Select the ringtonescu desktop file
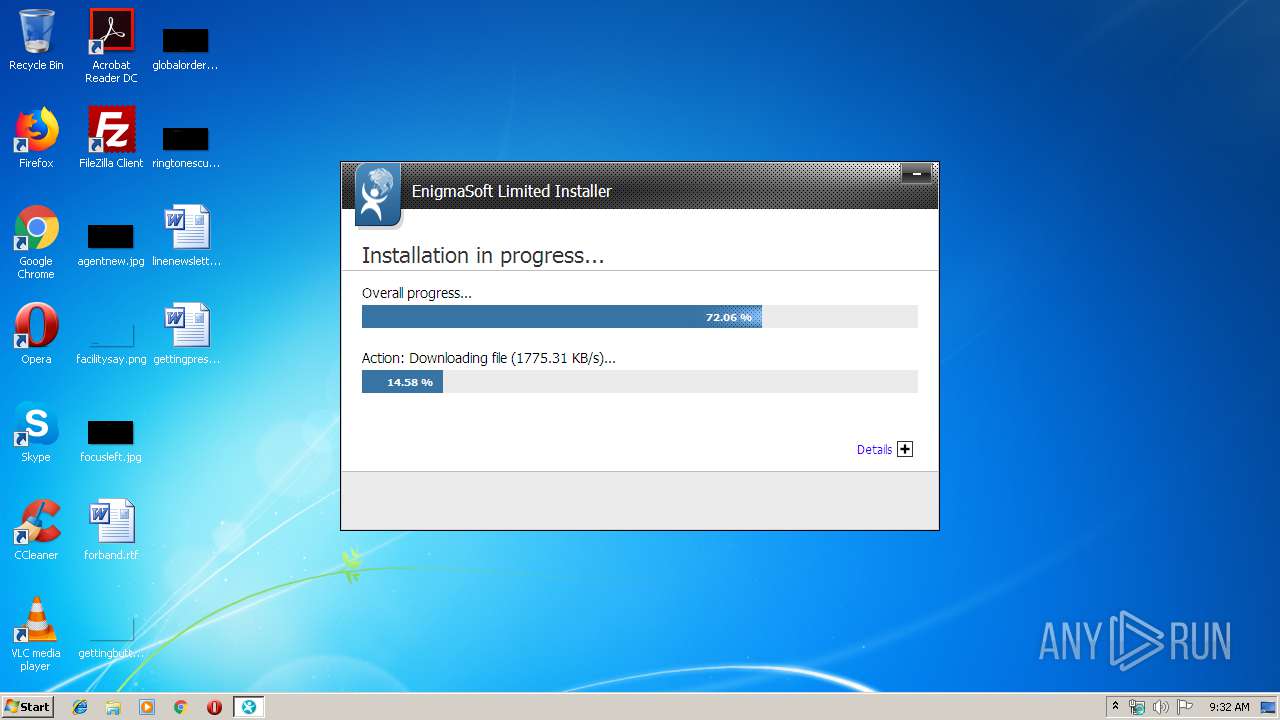This screenshot has width=1280, height=720. coord(185,145)
